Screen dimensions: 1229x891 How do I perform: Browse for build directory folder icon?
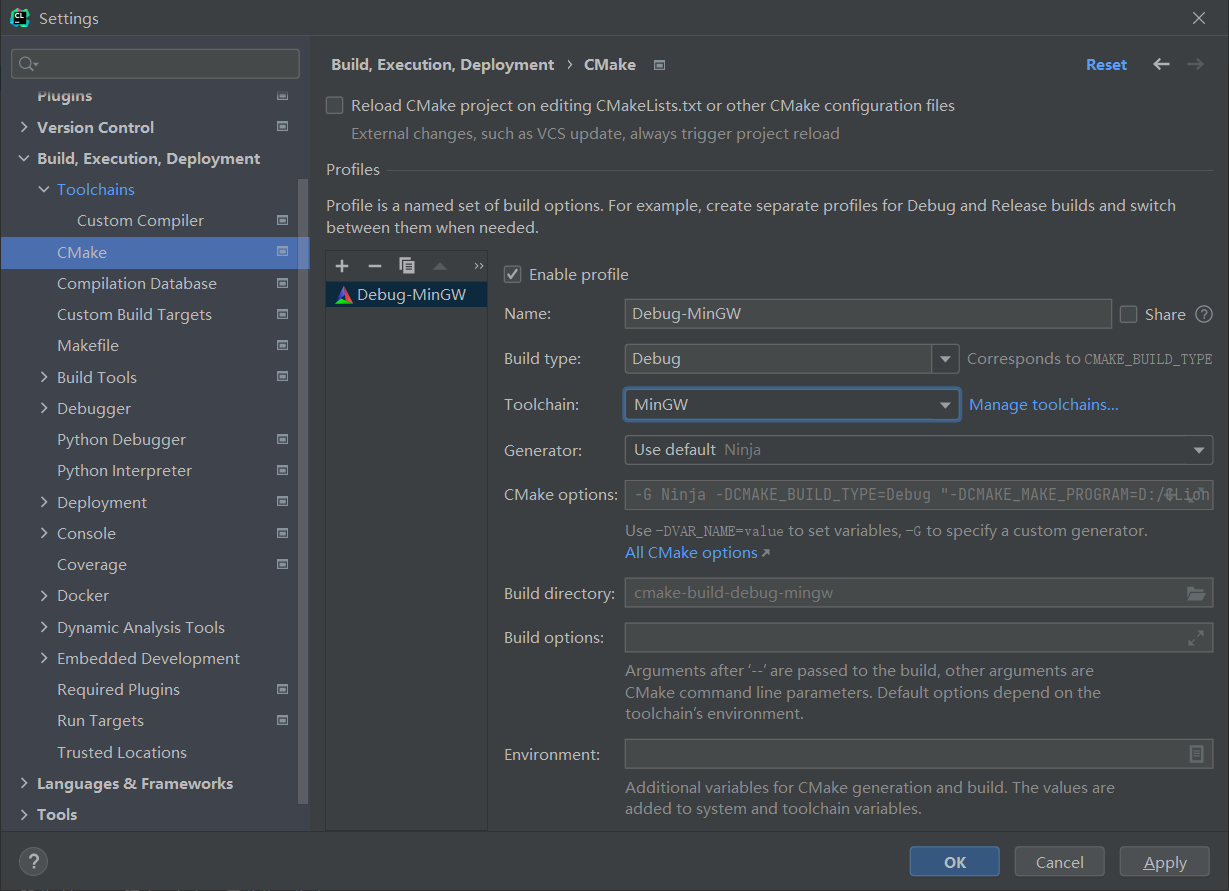pos(1195,593)
